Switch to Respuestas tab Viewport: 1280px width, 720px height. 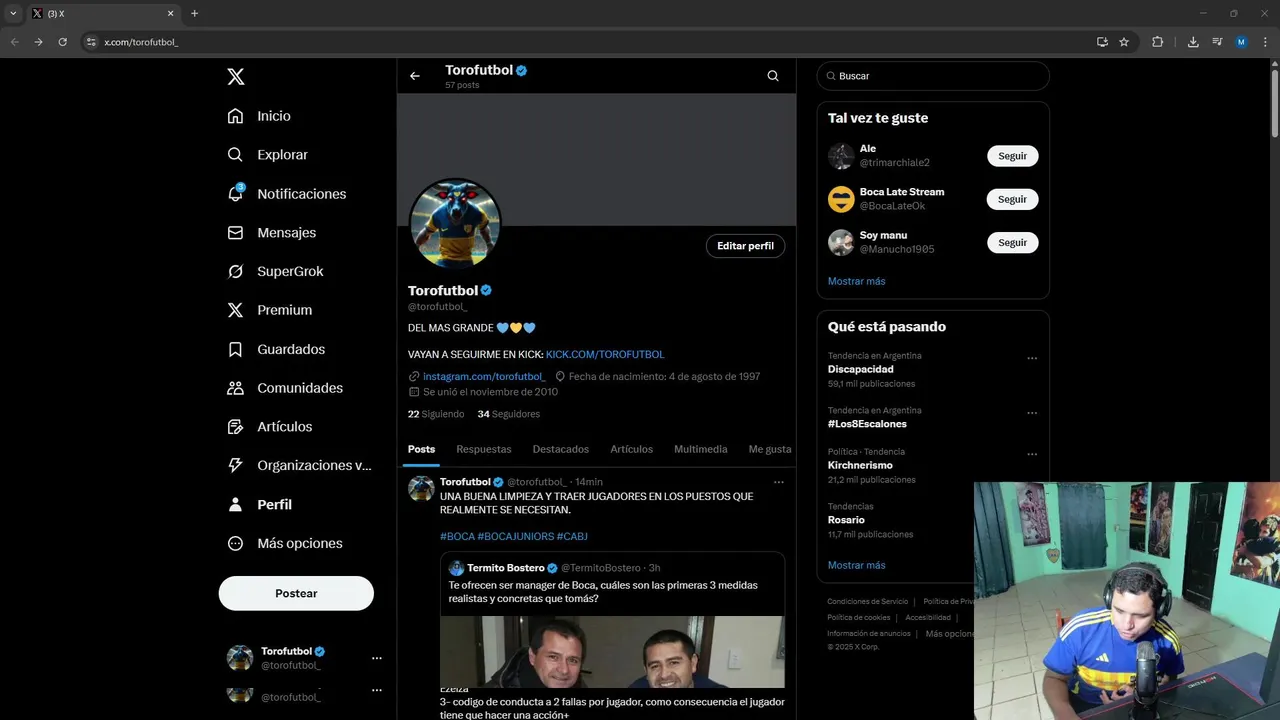click(484, 449)
